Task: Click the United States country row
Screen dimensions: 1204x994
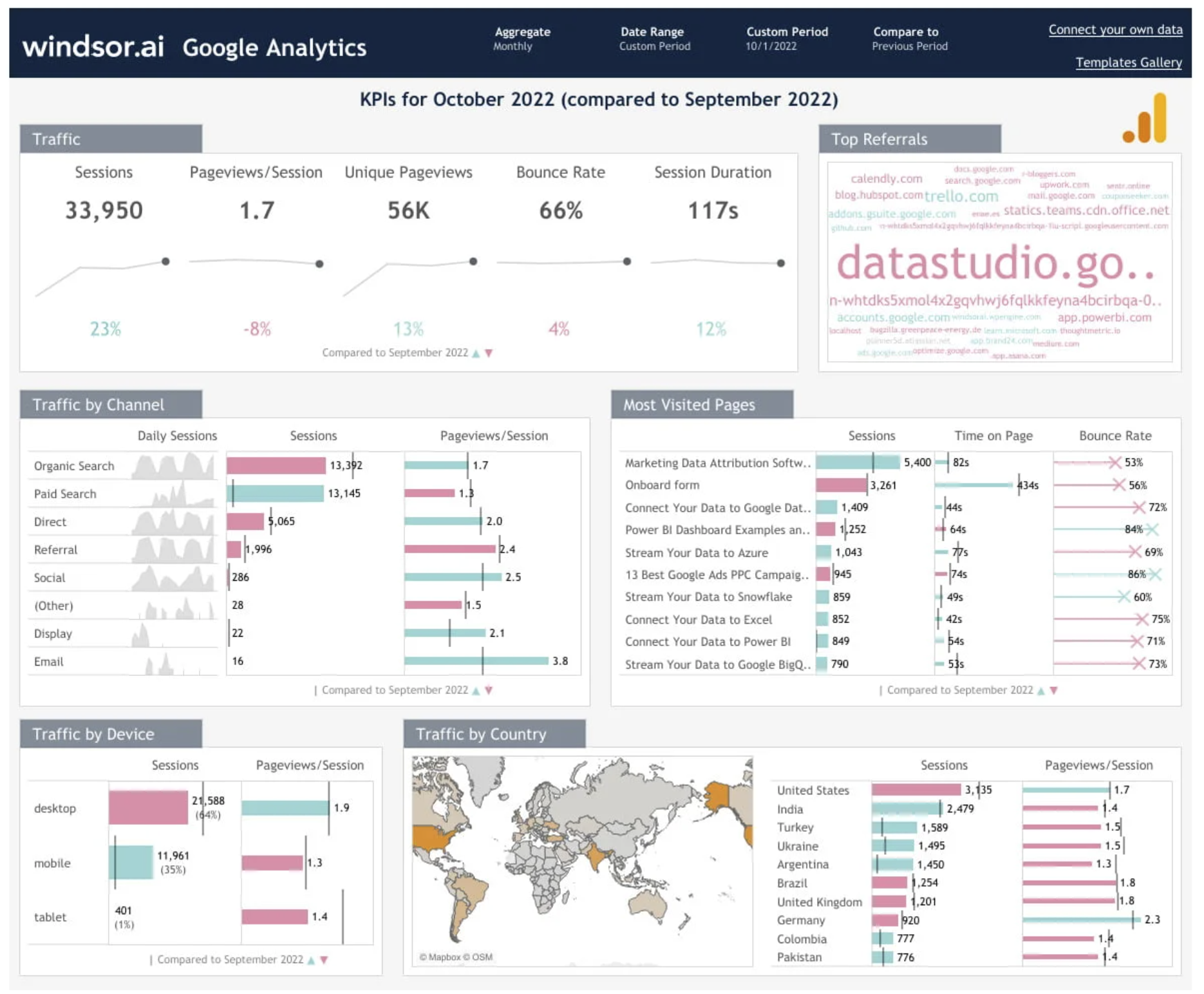Action: coord(972,790)
